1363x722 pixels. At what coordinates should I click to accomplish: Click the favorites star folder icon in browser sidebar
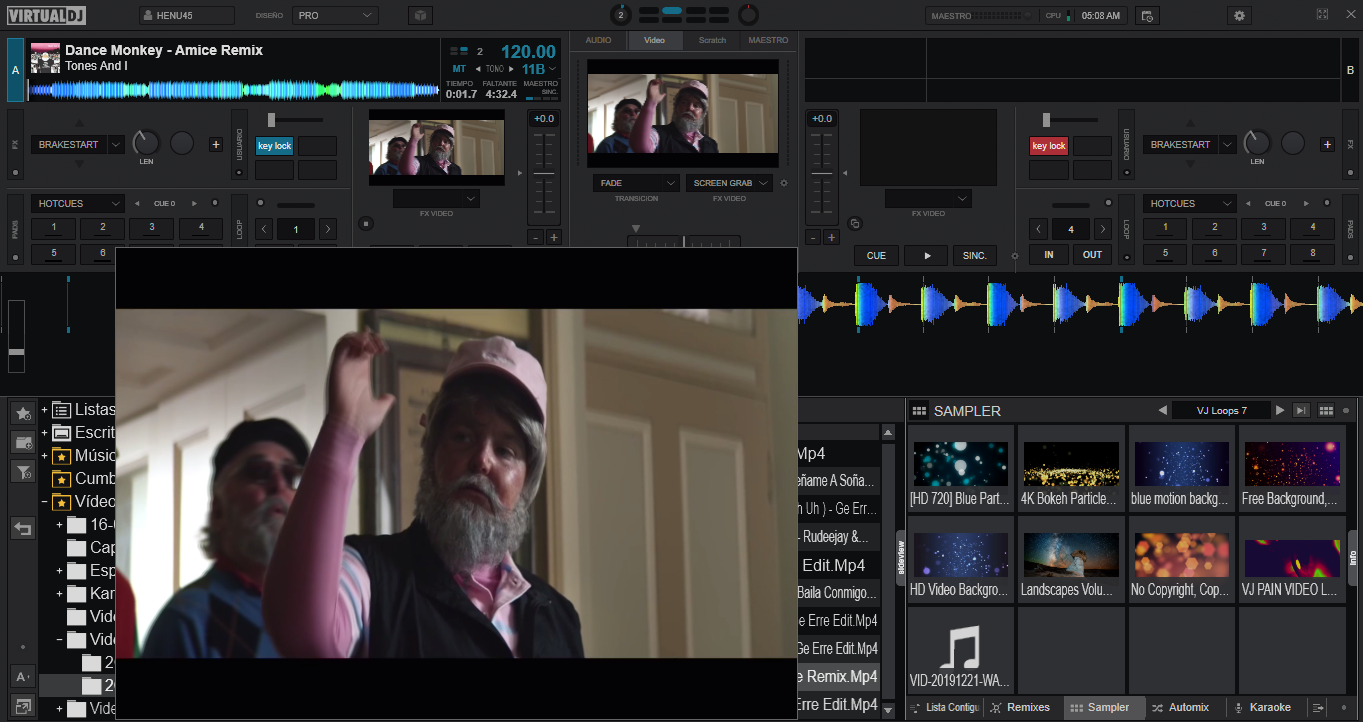[23, 412]
